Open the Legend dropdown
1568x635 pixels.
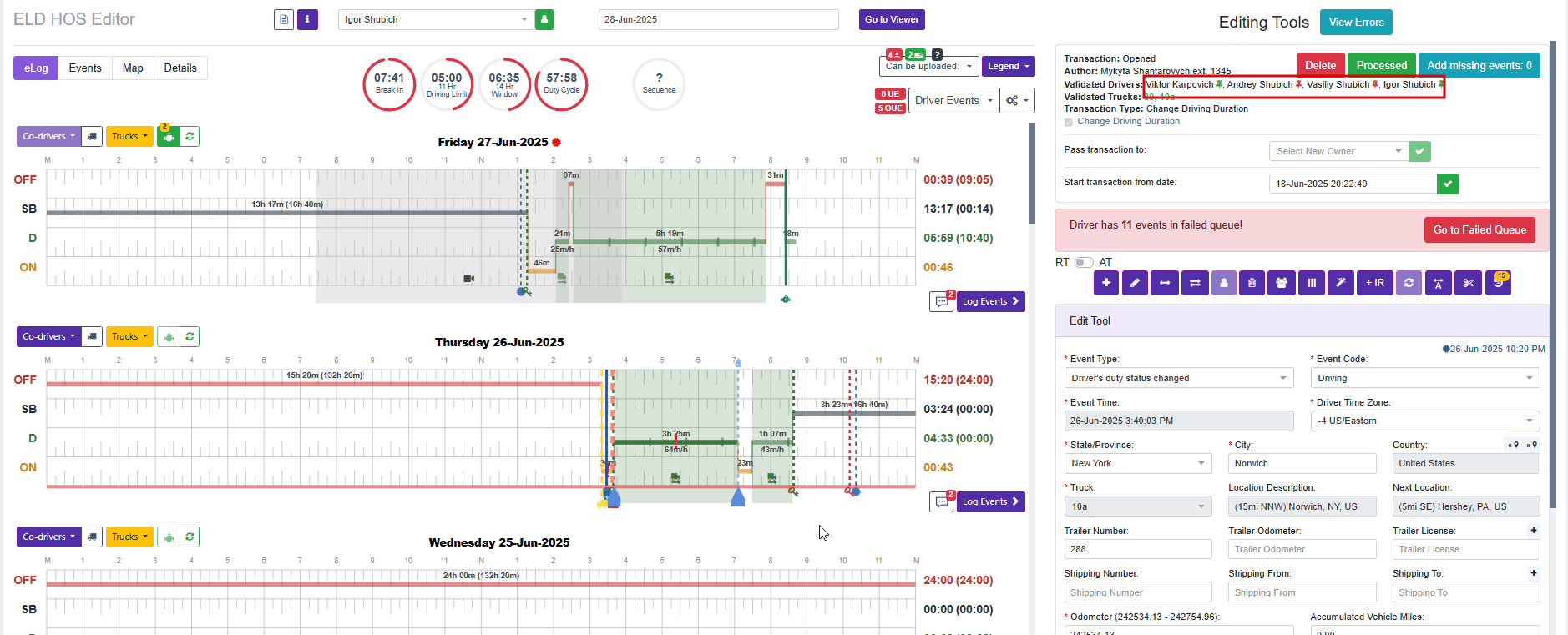(1009, 66)
